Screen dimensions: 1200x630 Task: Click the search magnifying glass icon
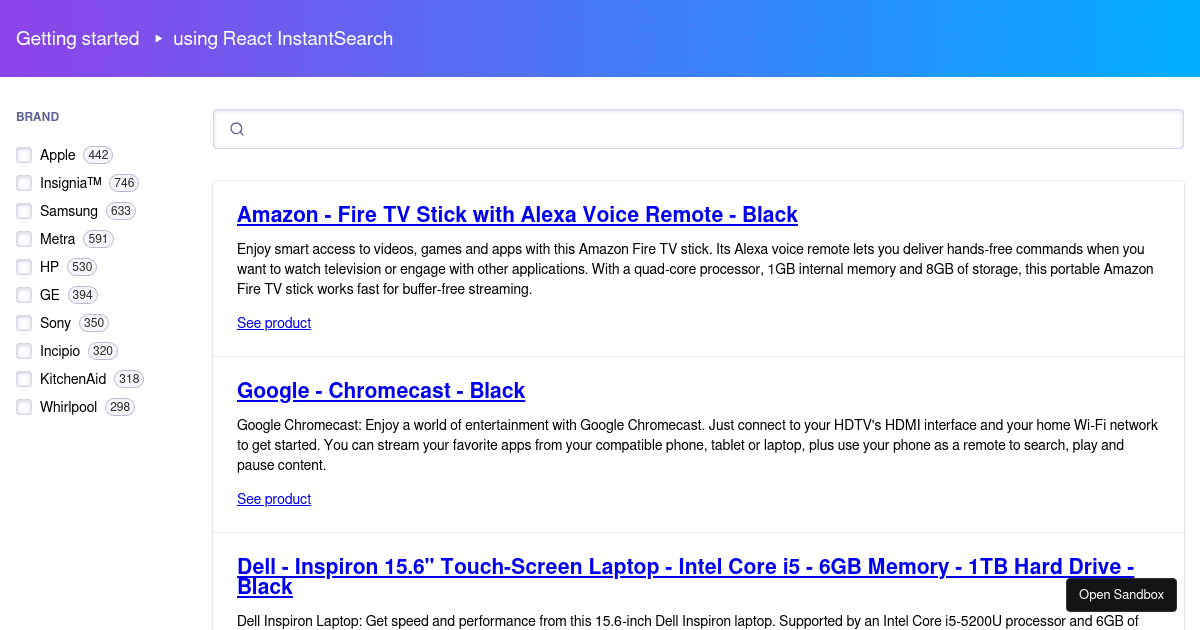(x=237, y=129)
